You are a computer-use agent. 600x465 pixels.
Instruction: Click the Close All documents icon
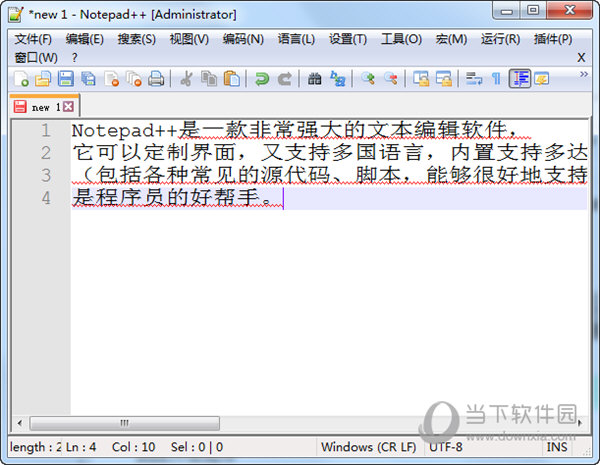point(134,79)
